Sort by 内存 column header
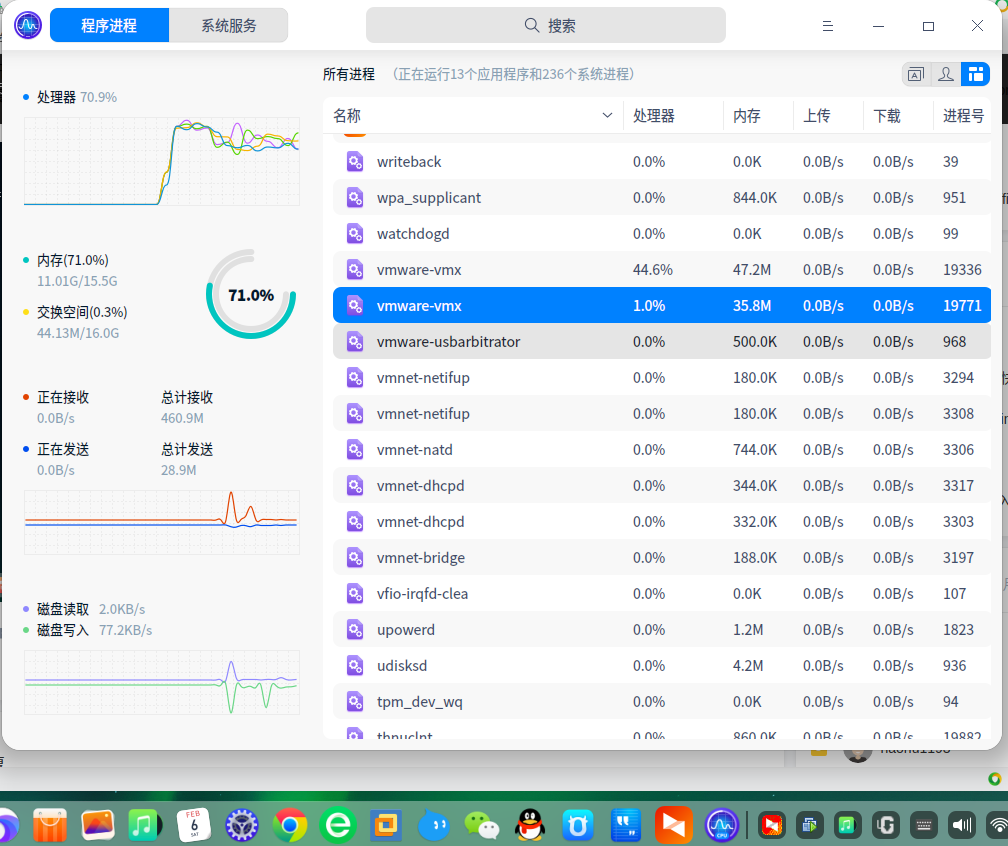This screenshot has width=1008, height=846. tap(758, 116)
